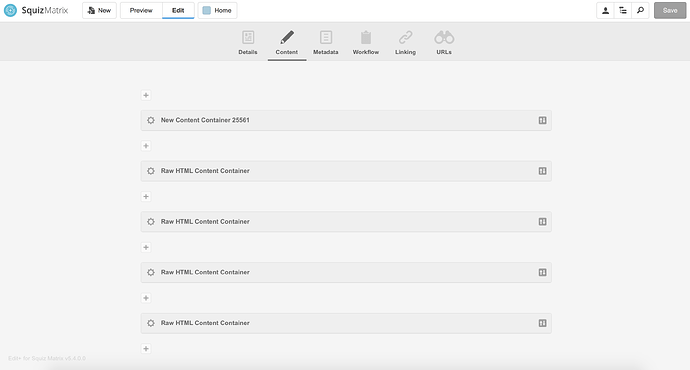
Task: Open gear settings of first Raw HTML Content Container
Action: tap(151, 171)
